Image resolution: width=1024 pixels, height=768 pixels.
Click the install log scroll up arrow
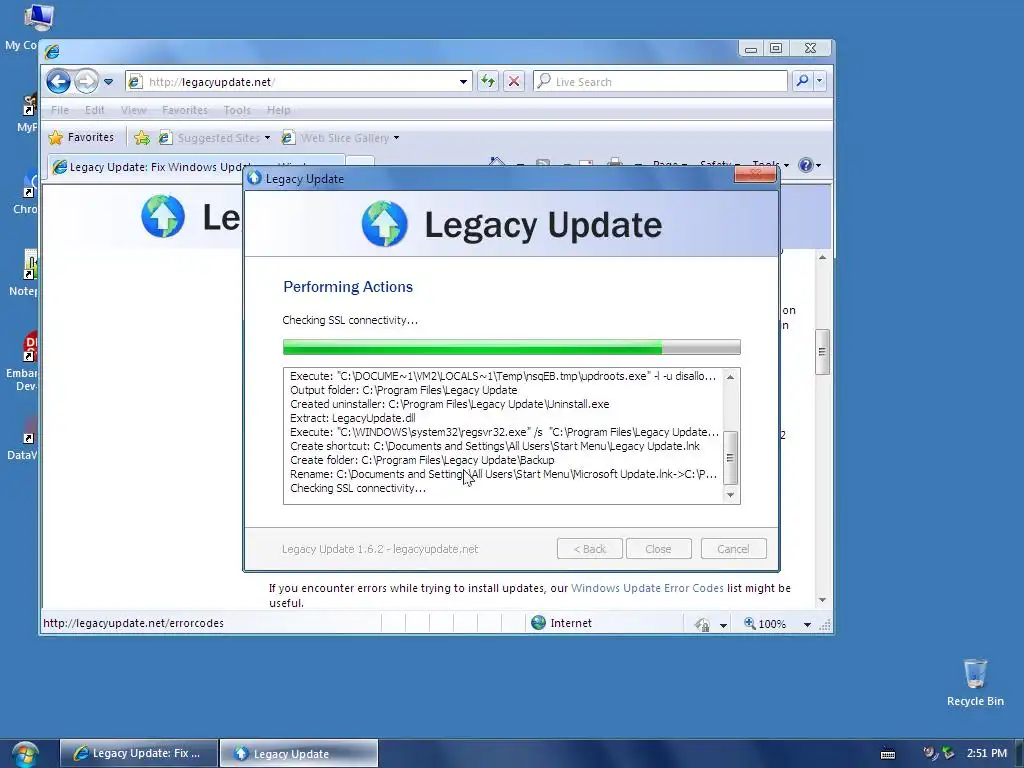pyautogui.click(x=730, y=377)
